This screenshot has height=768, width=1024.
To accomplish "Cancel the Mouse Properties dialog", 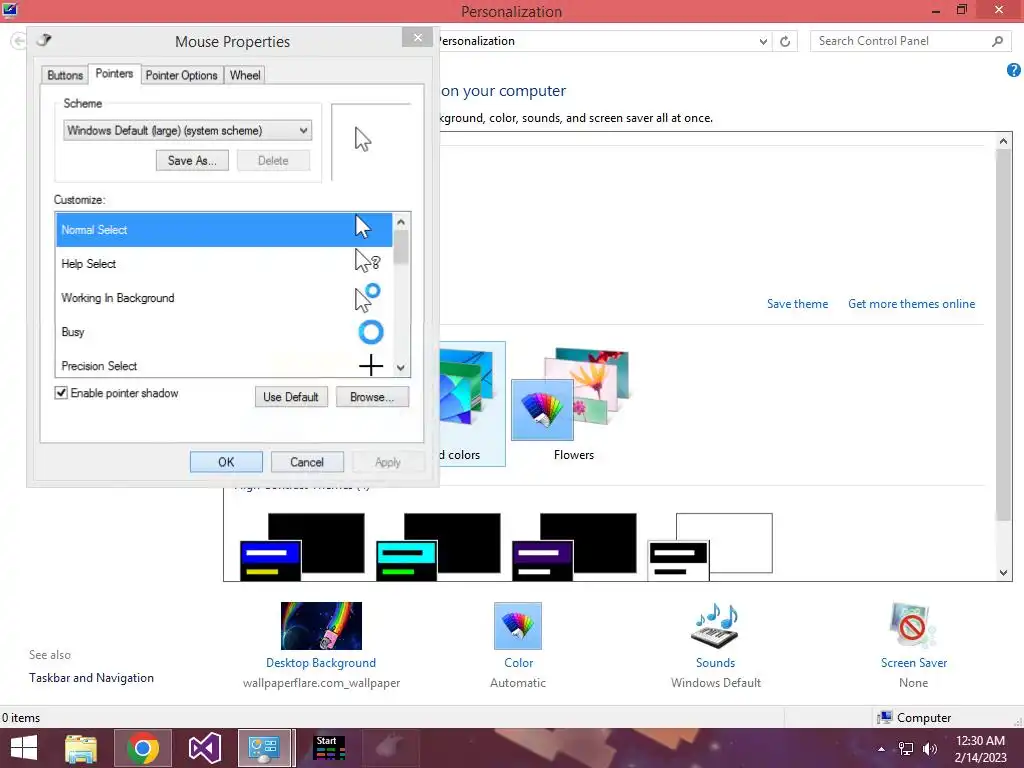I will click(307, 462).
